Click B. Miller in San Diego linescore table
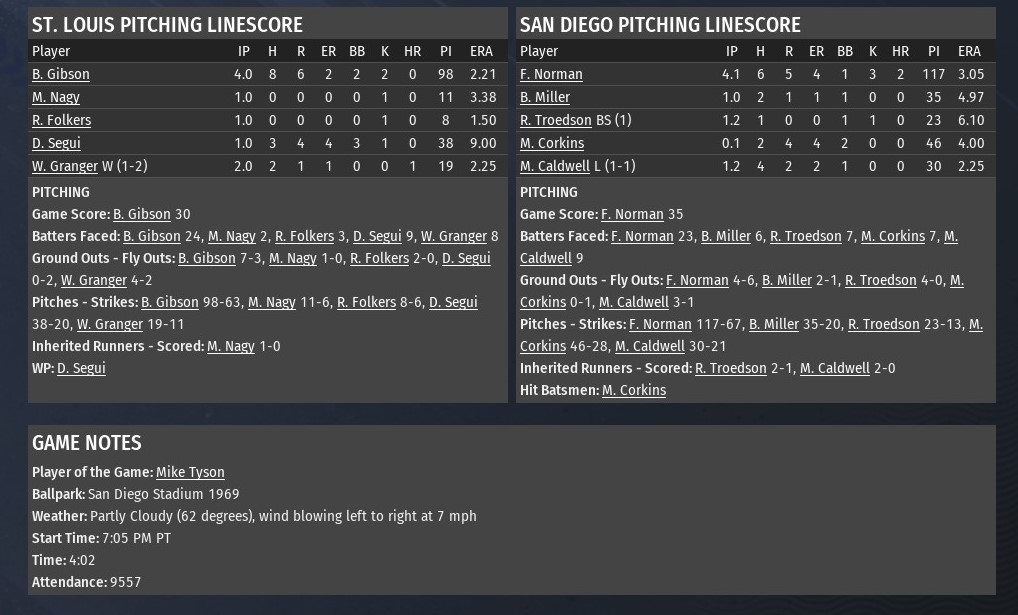Viewport: 1018px width, 615px height. [x=545, y=97]
